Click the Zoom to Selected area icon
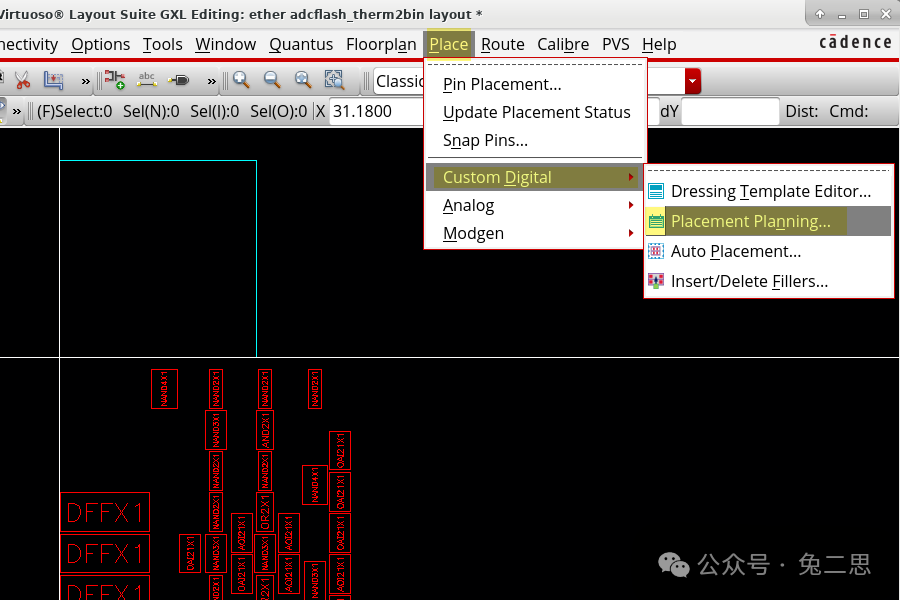 [x=334, y=80]
